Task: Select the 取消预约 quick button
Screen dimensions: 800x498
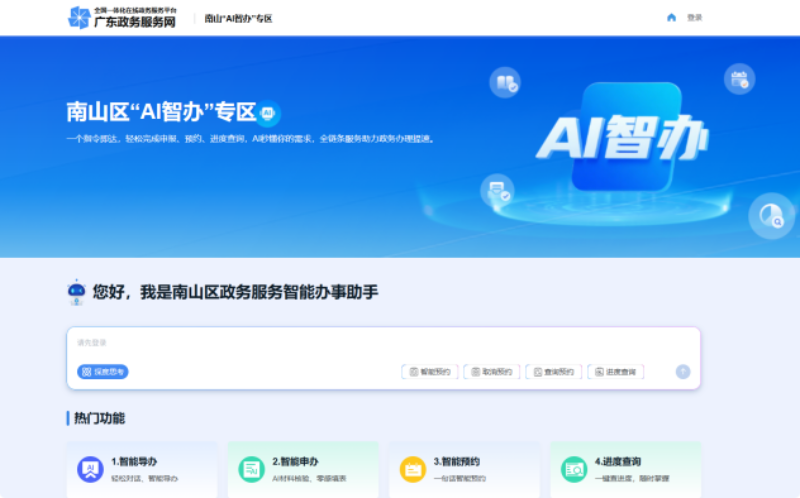Action: 492,372
